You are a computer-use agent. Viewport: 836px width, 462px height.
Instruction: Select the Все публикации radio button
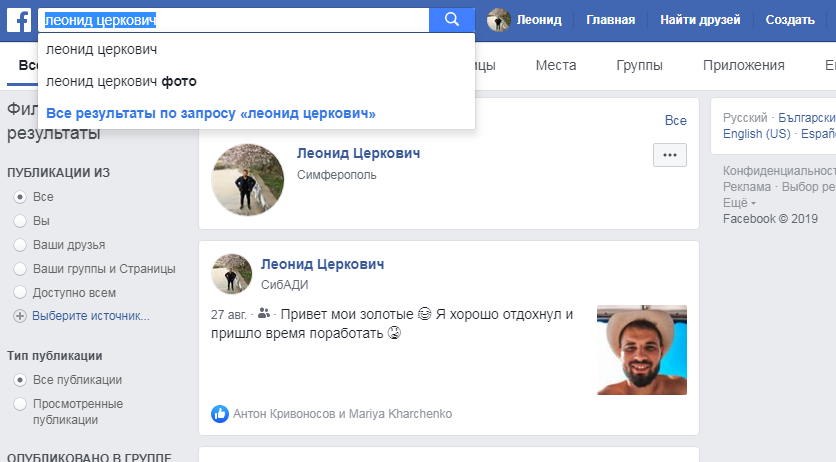coord(20,380)
